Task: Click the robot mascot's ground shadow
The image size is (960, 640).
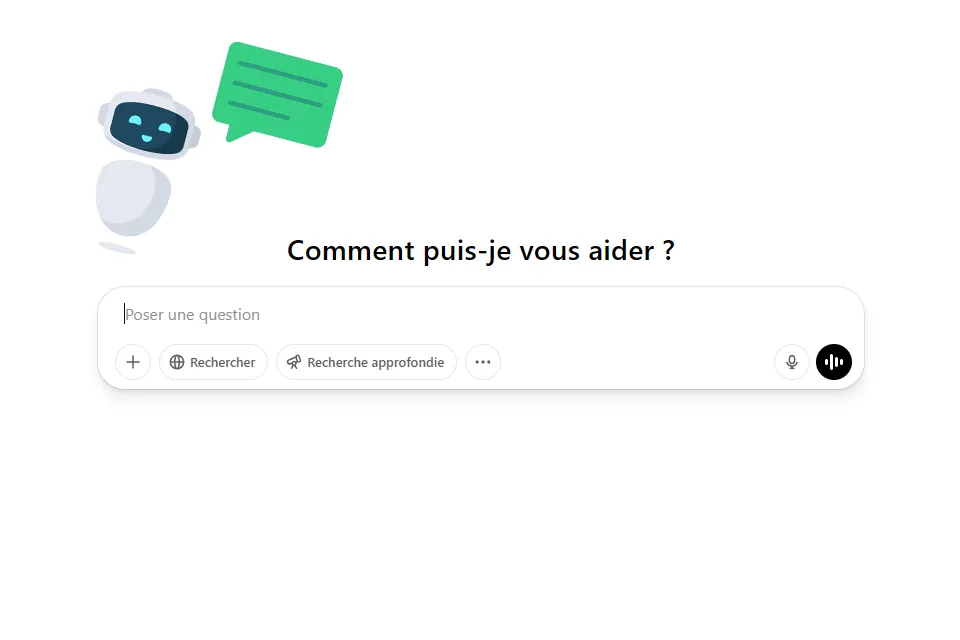Action: [117, 247]
